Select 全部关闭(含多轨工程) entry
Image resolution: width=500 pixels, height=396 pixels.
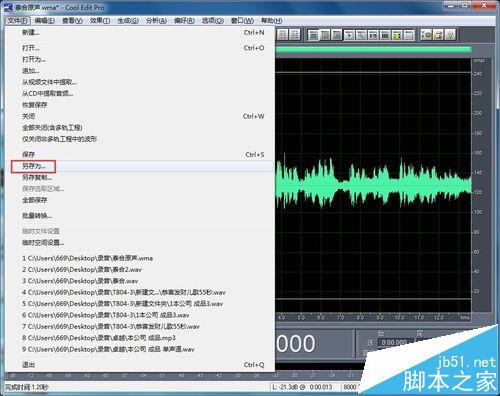tap(140, 128)
